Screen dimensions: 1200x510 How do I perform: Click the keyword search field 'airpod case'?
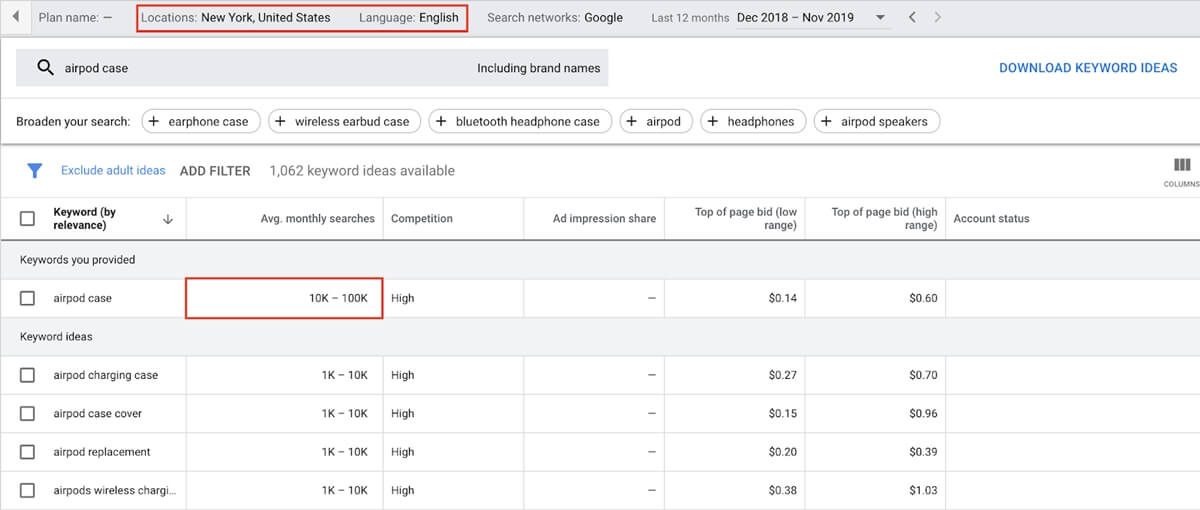[312, 68]
